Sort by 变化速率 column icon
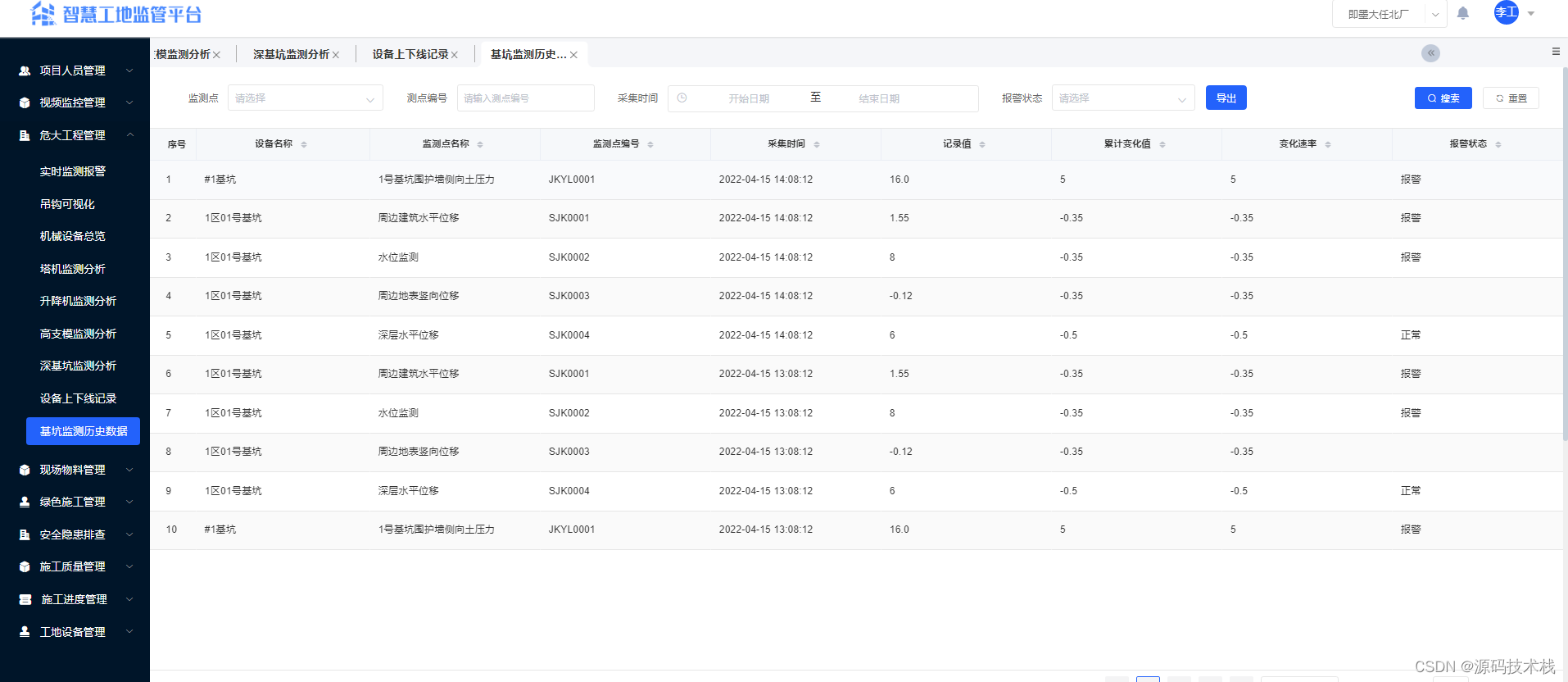This screenshot has width=1568, height=682. point(1328,144)
